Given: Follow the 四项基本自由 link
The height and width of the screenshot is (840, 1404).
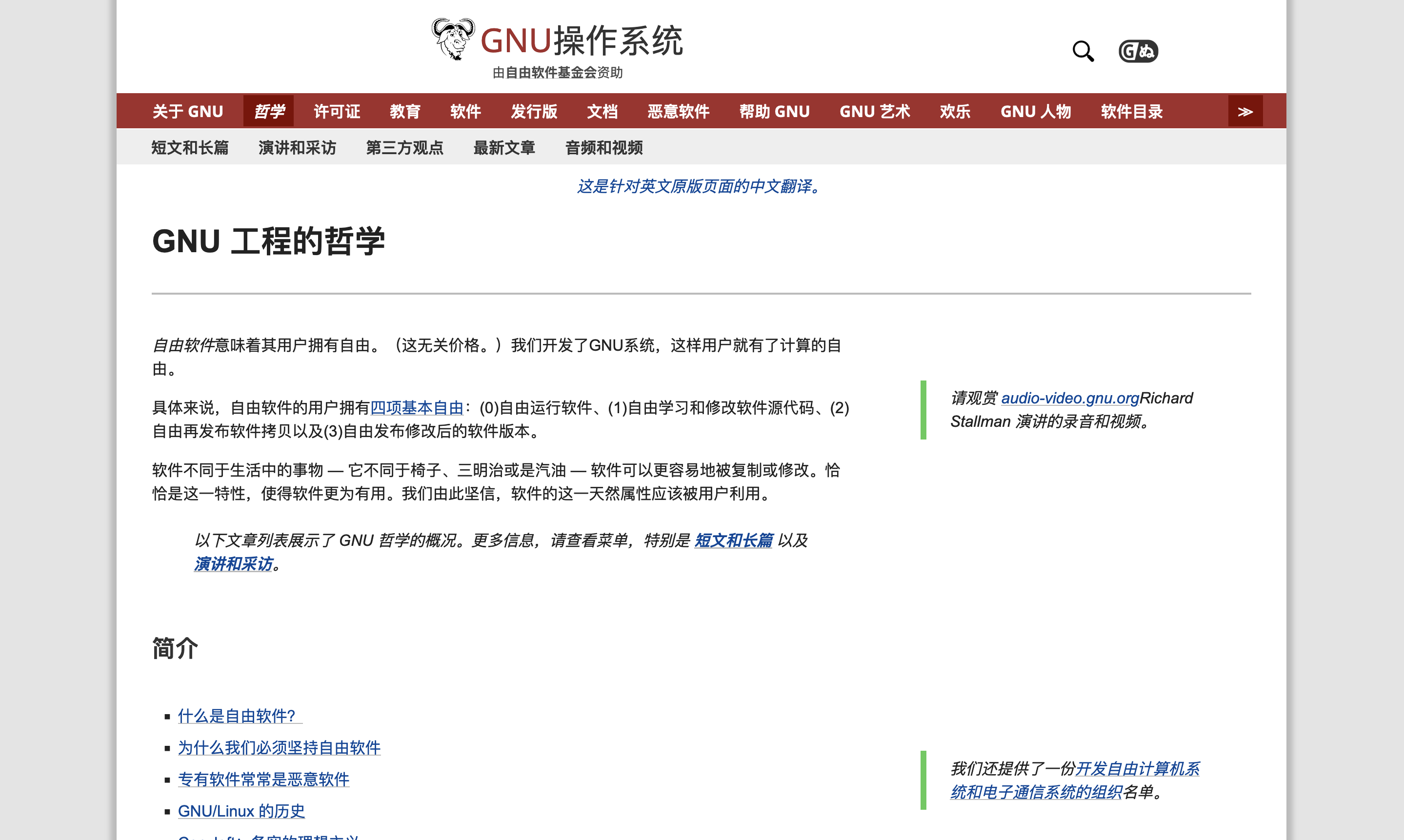Looking at the screenshot, I should click(x=417, y=407).
